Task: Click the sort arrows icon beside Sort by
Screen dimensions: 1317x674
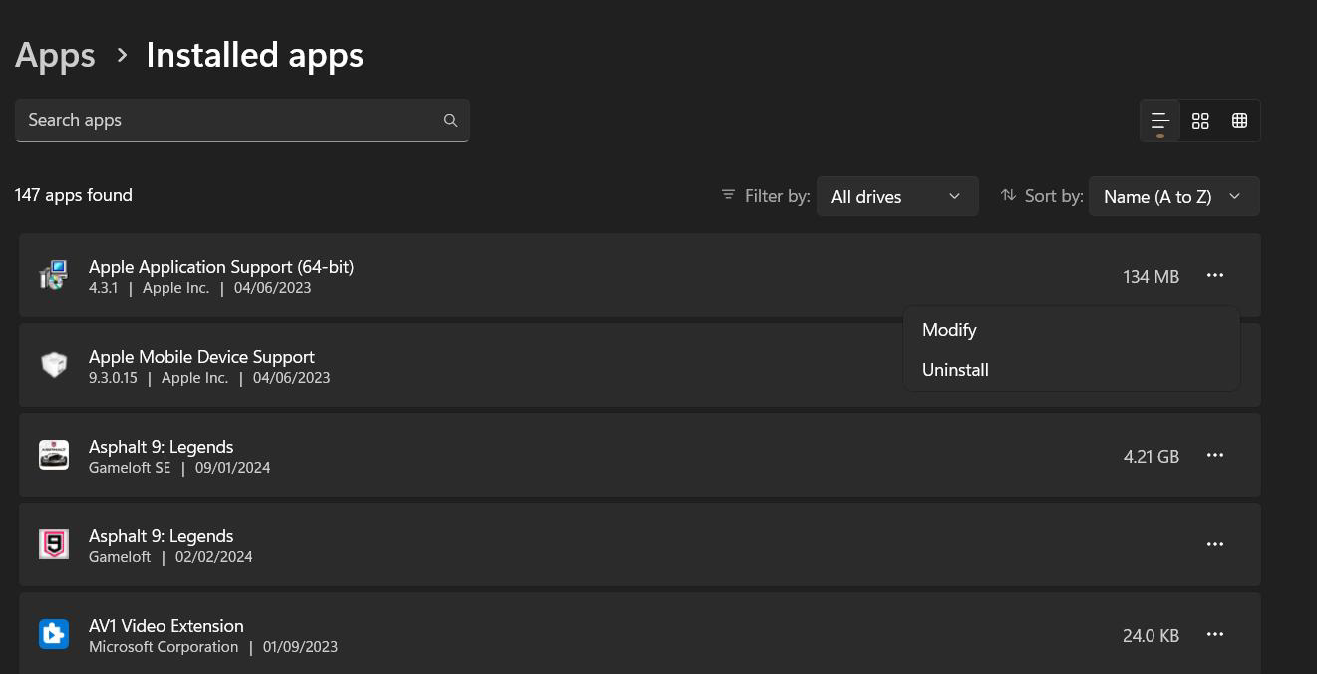Action: [1008, 195]
